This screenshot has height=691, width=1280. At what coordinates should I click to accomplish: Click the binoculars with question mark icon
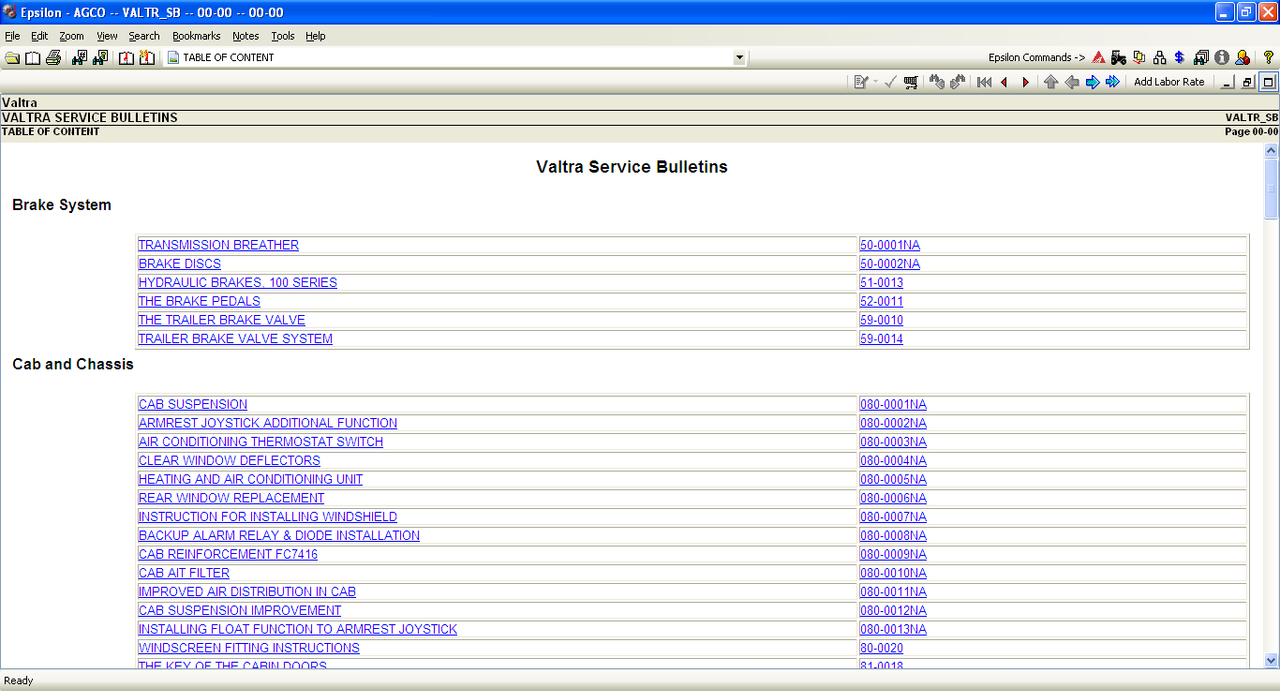[x=100, y=58]
